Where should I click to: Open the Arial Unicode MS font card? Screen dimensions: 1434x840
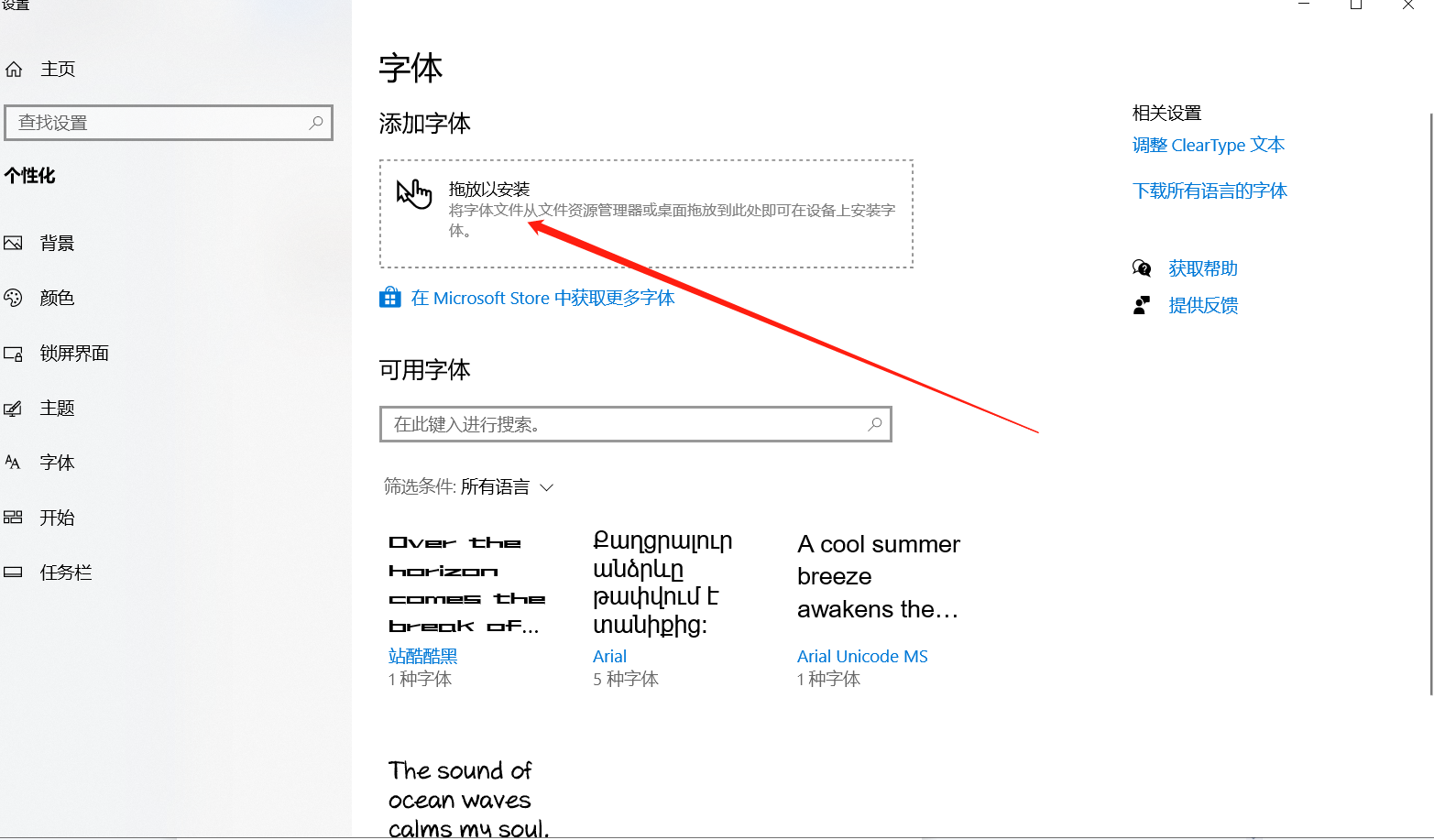(x=878, y=607)
